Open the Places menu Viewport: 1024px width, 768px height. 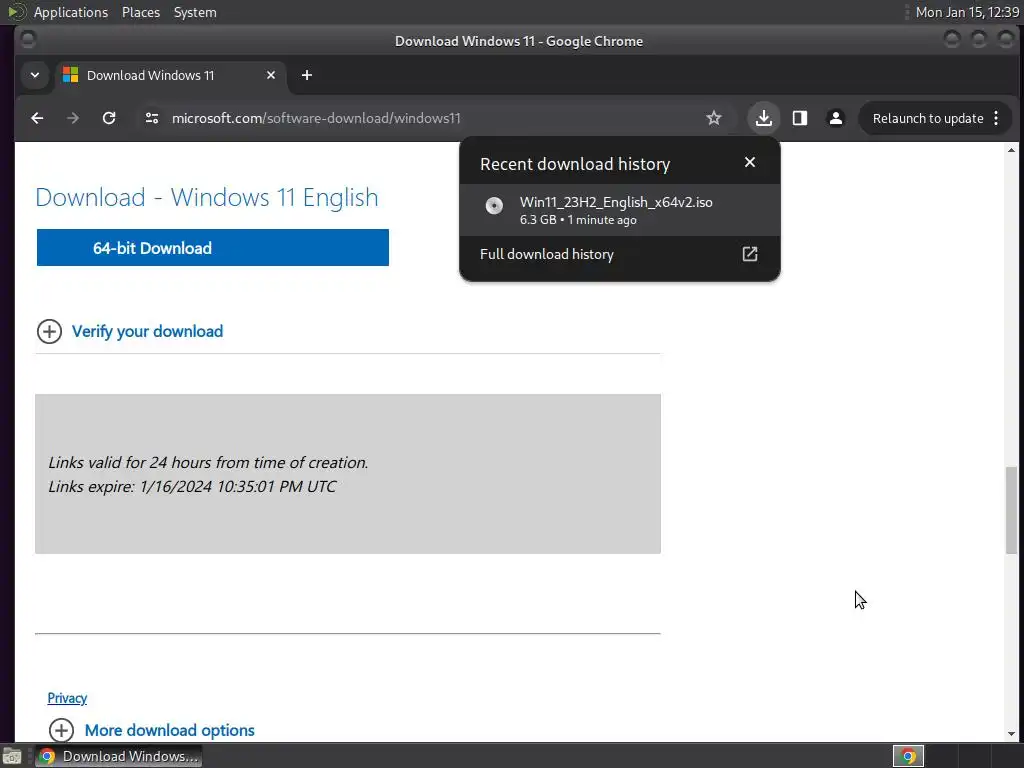[140, 12]
